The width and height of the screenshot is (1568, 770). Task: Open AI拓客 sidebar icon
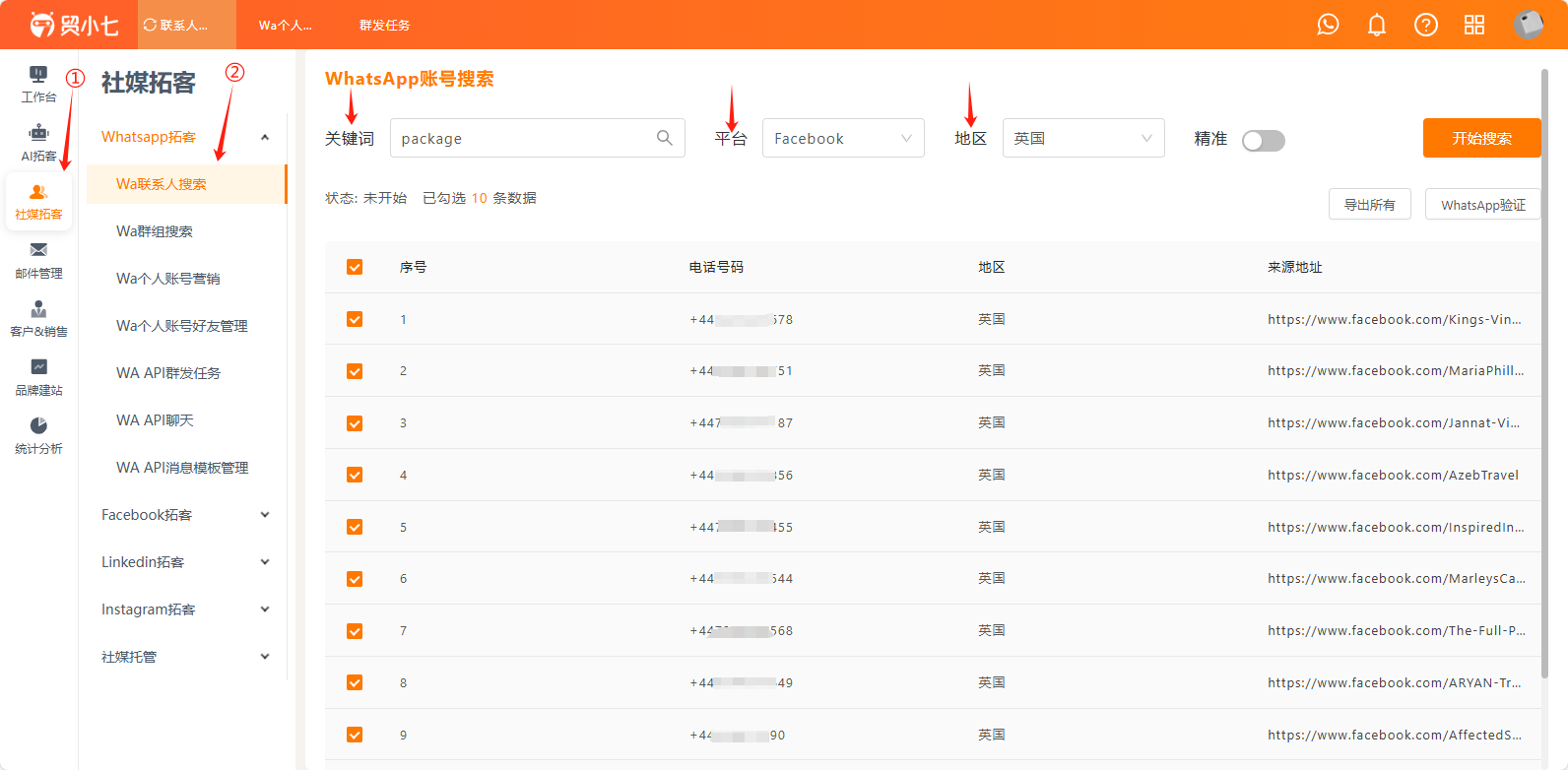[38, 144]
